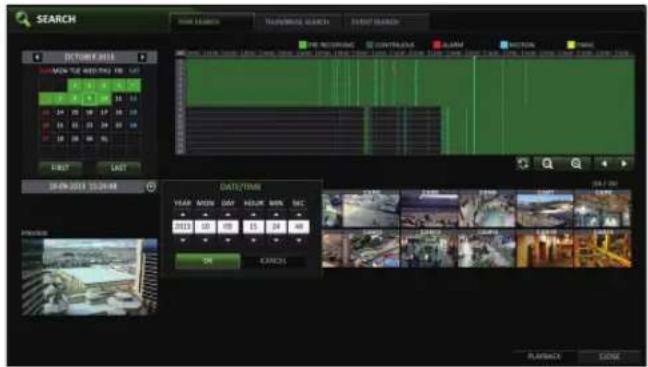Select date 11 in October calendar

[x=119, y=99]
